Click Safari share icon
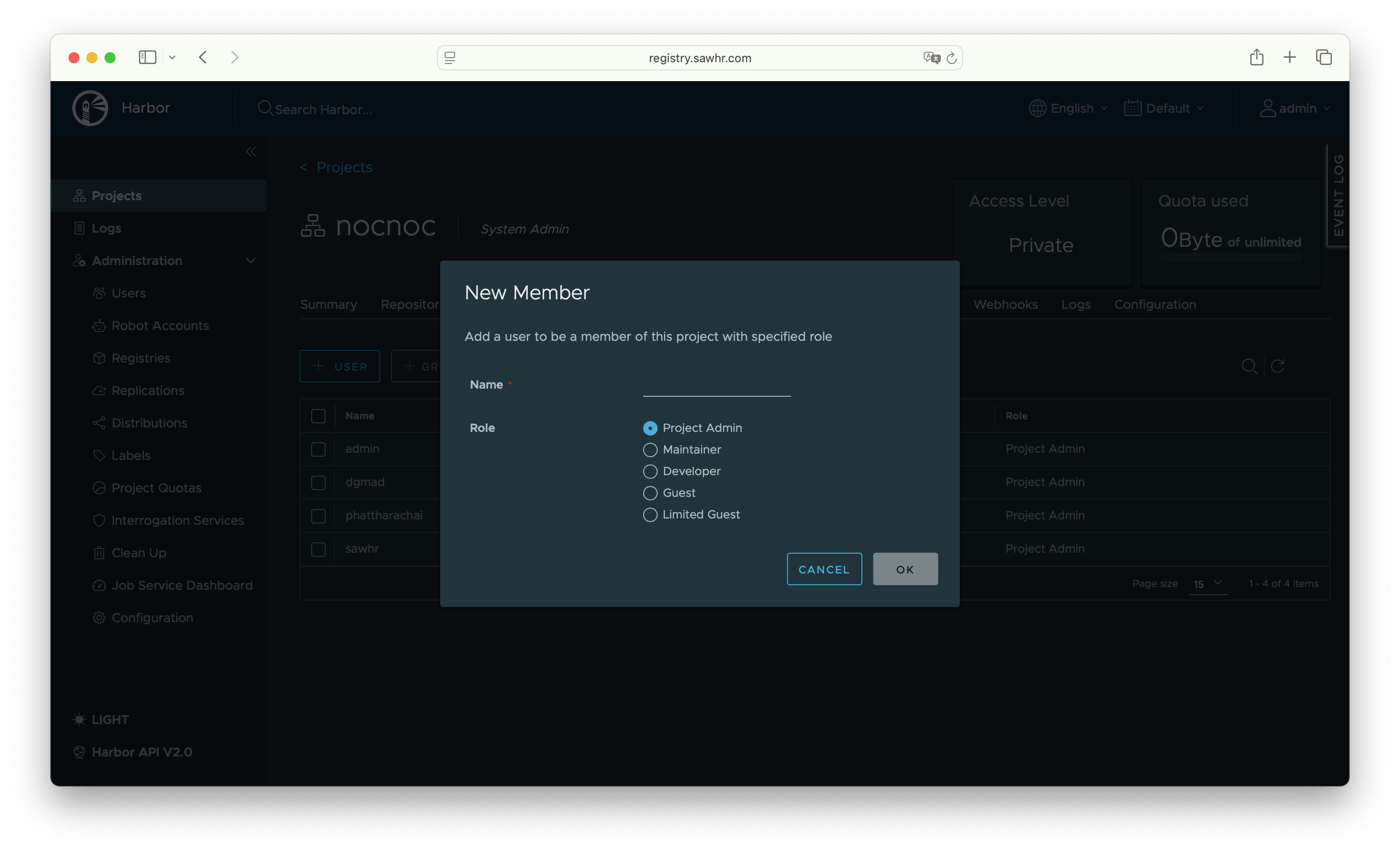Viewport: 1400px width, 853px height. (x=1256, y=57)
